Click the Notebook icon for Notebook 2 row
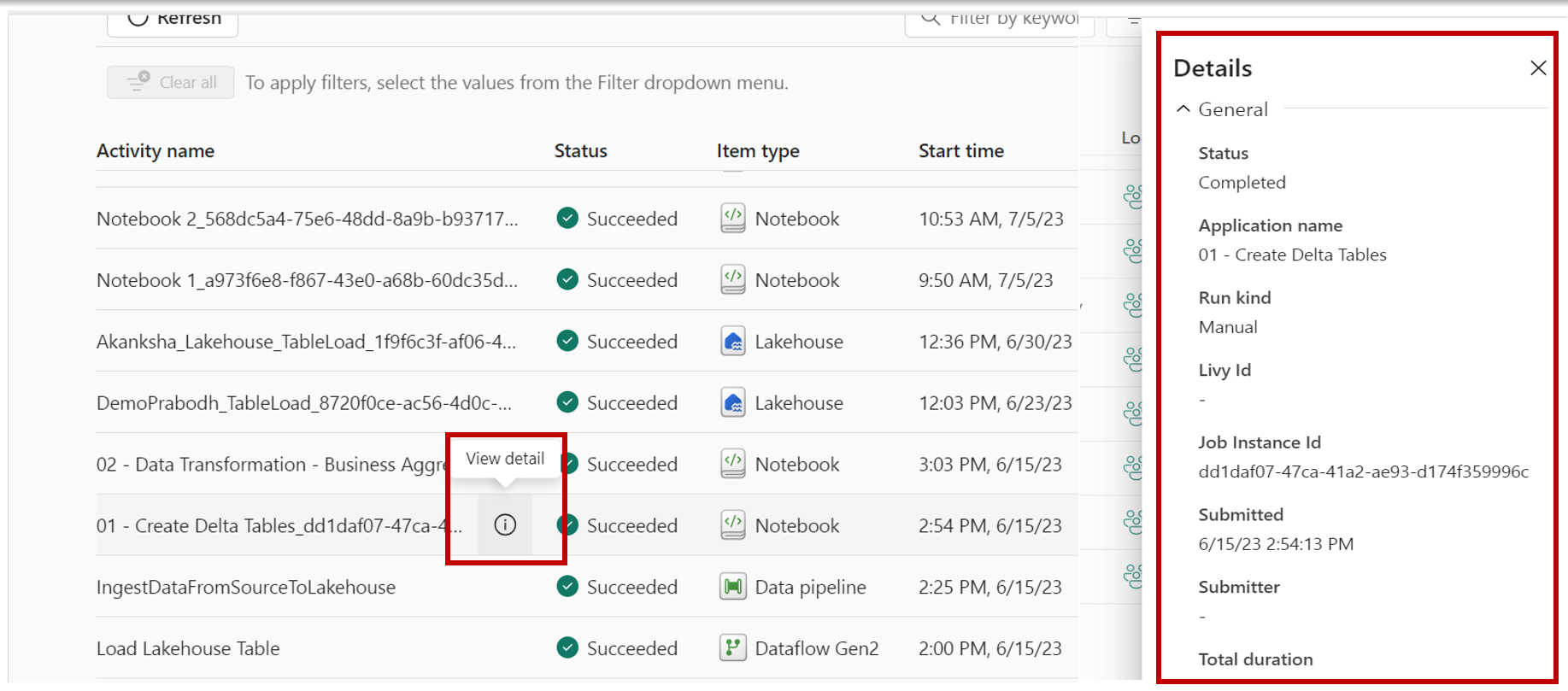This screenshot has width=1568, height=691. coord(732,219)
